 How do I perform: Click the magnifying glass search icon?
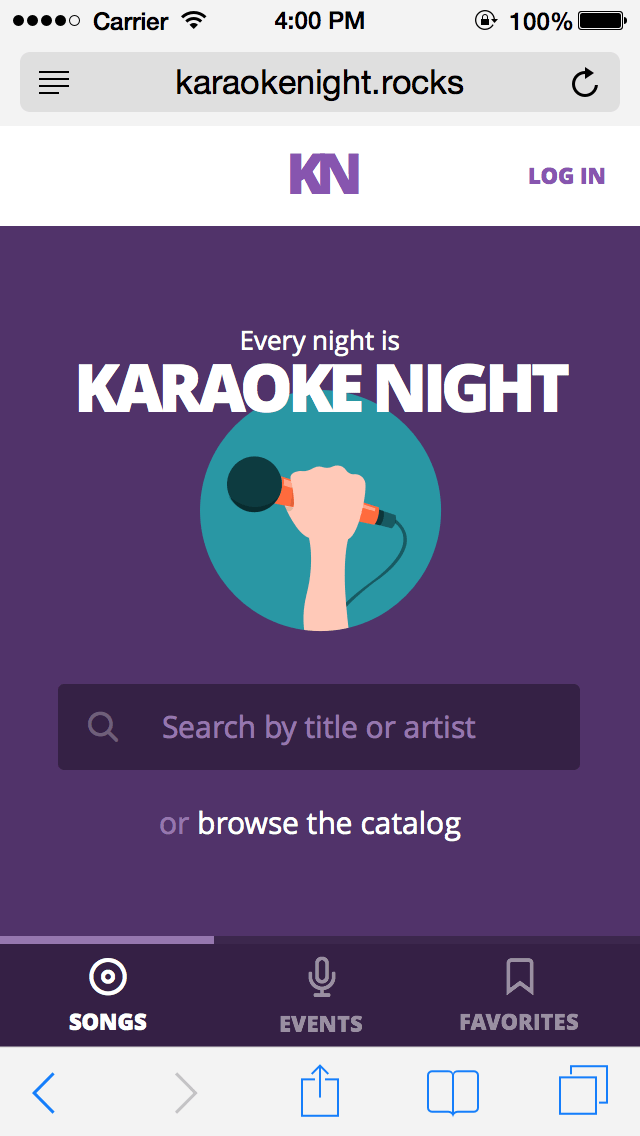[103, 727]
